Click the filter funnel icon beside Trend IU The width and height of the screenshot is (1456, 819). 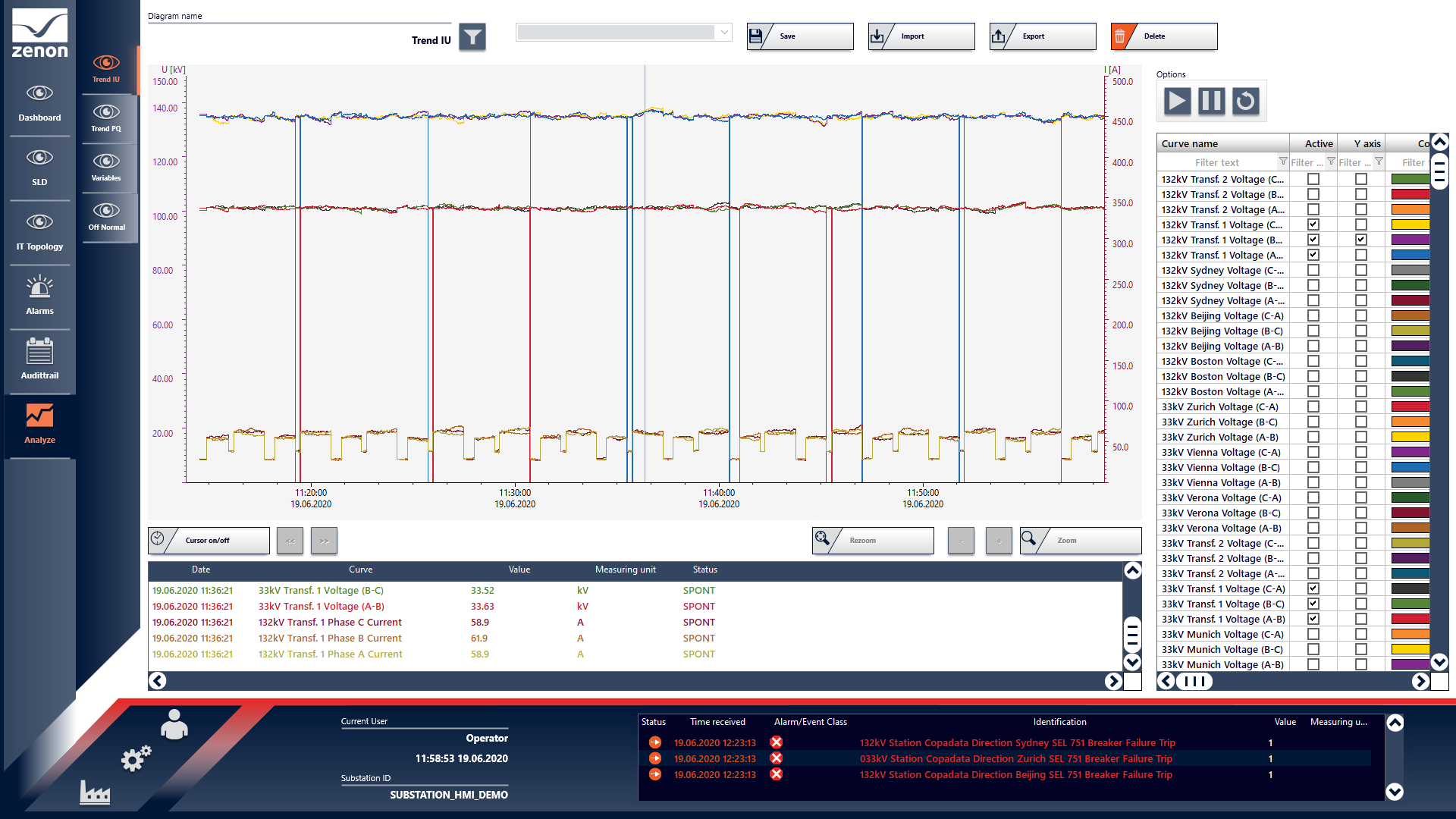(x=472, y=36)
